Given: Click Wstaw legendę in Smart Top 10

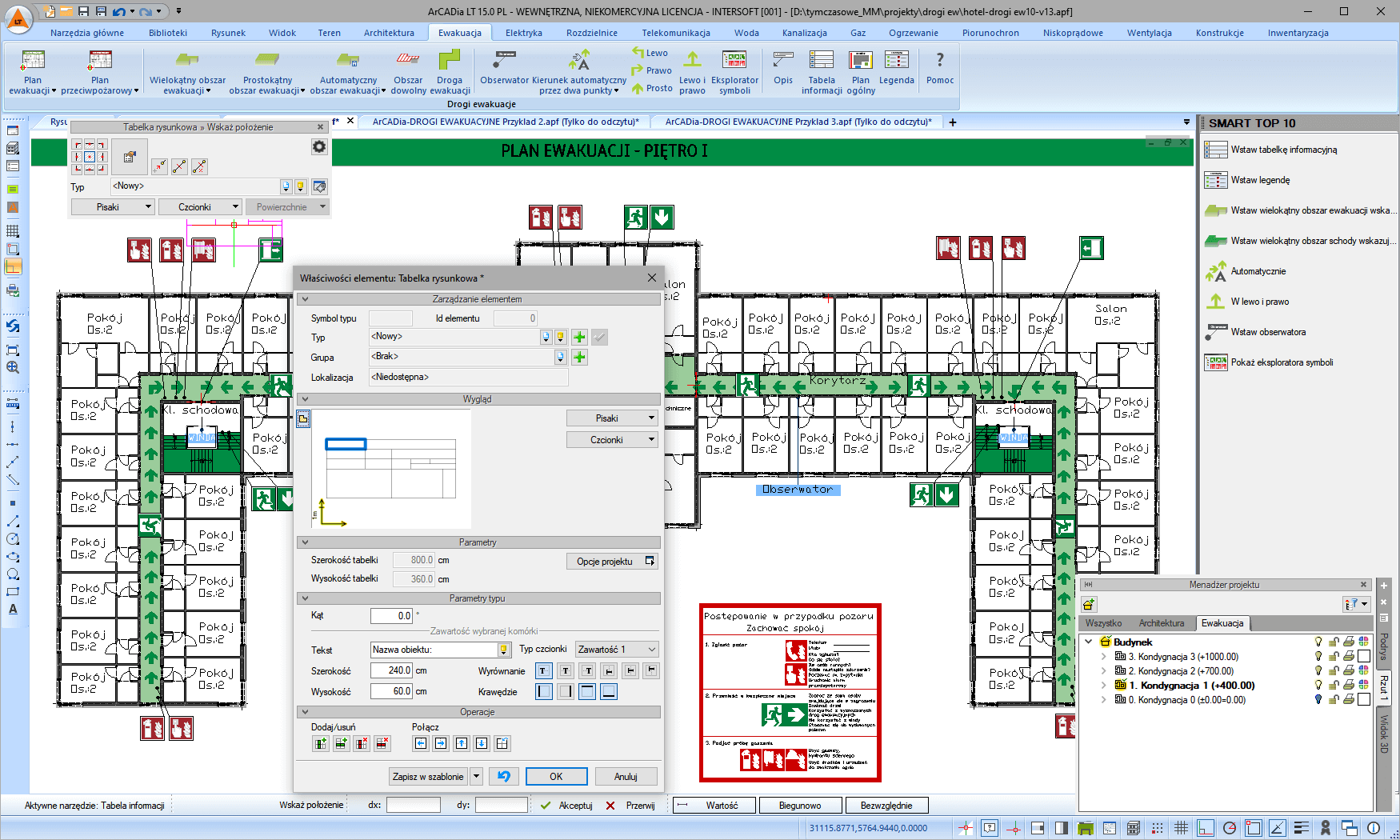Looking at the screenshot, I should (x=1260, y=180).
